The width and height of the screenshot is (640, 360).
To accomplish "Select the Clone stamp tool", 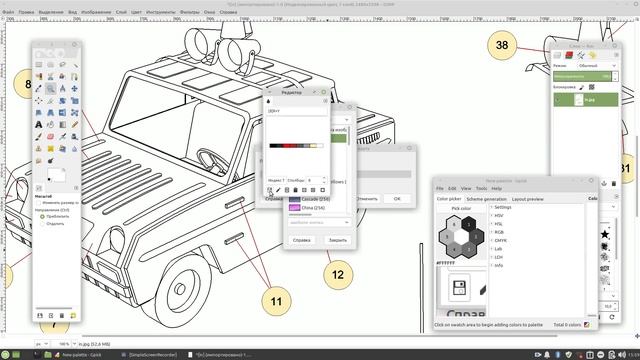I will 39,149.
